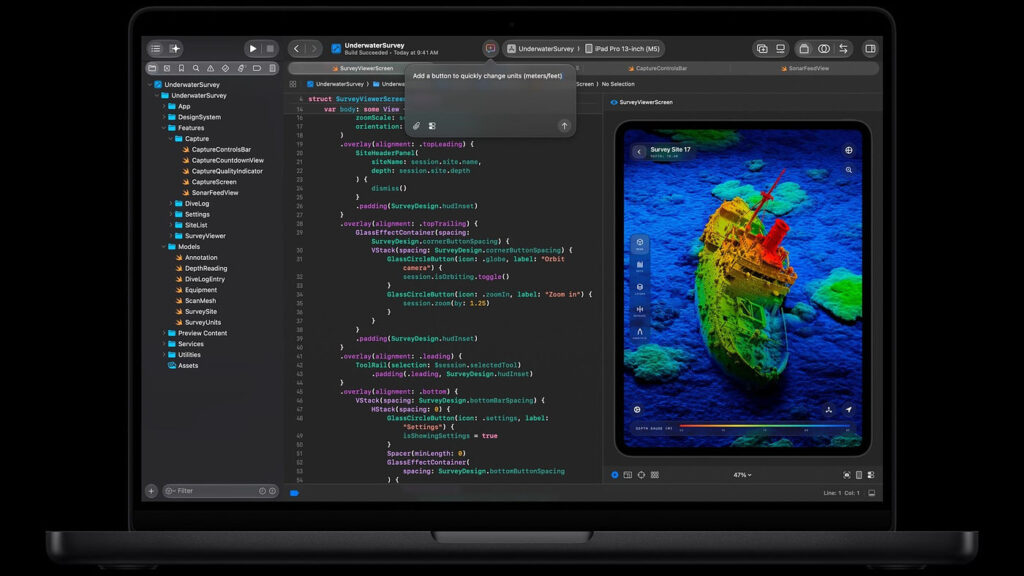
Task: Switch to selectable preview mode
Action: click(628, 475)
